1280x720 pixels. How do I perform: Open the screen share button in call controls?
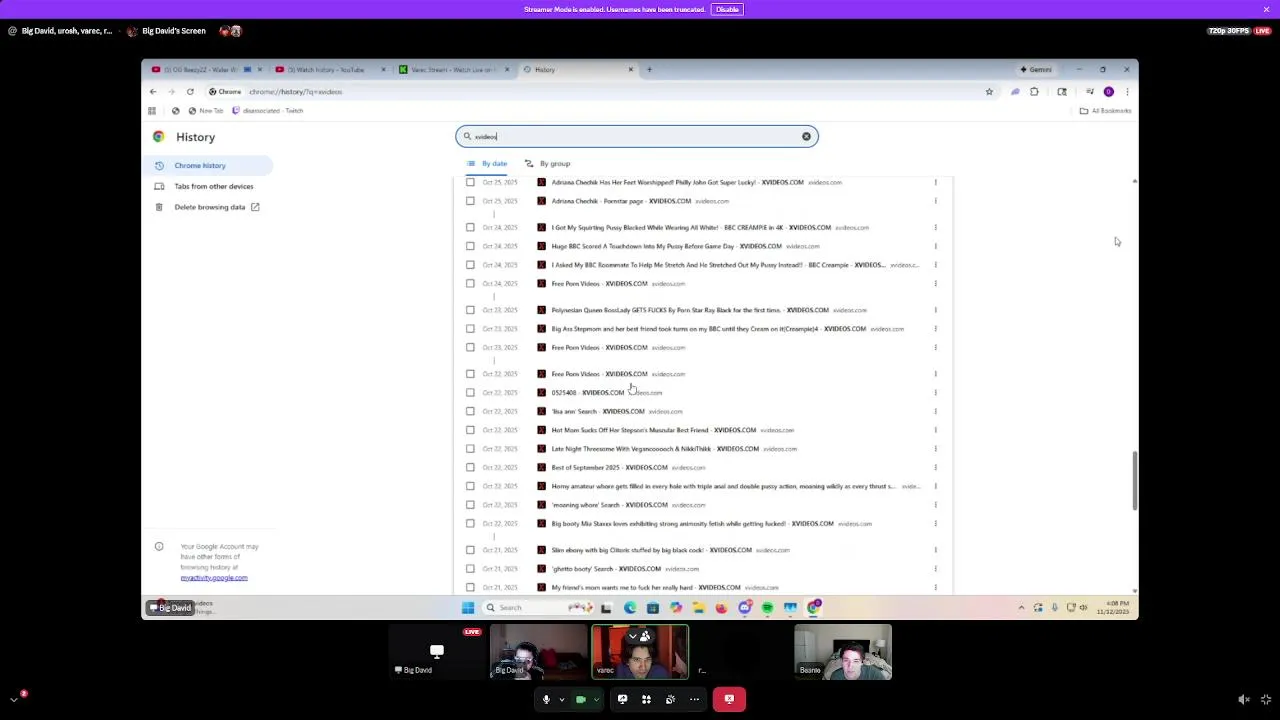click(x=622, y=699)
